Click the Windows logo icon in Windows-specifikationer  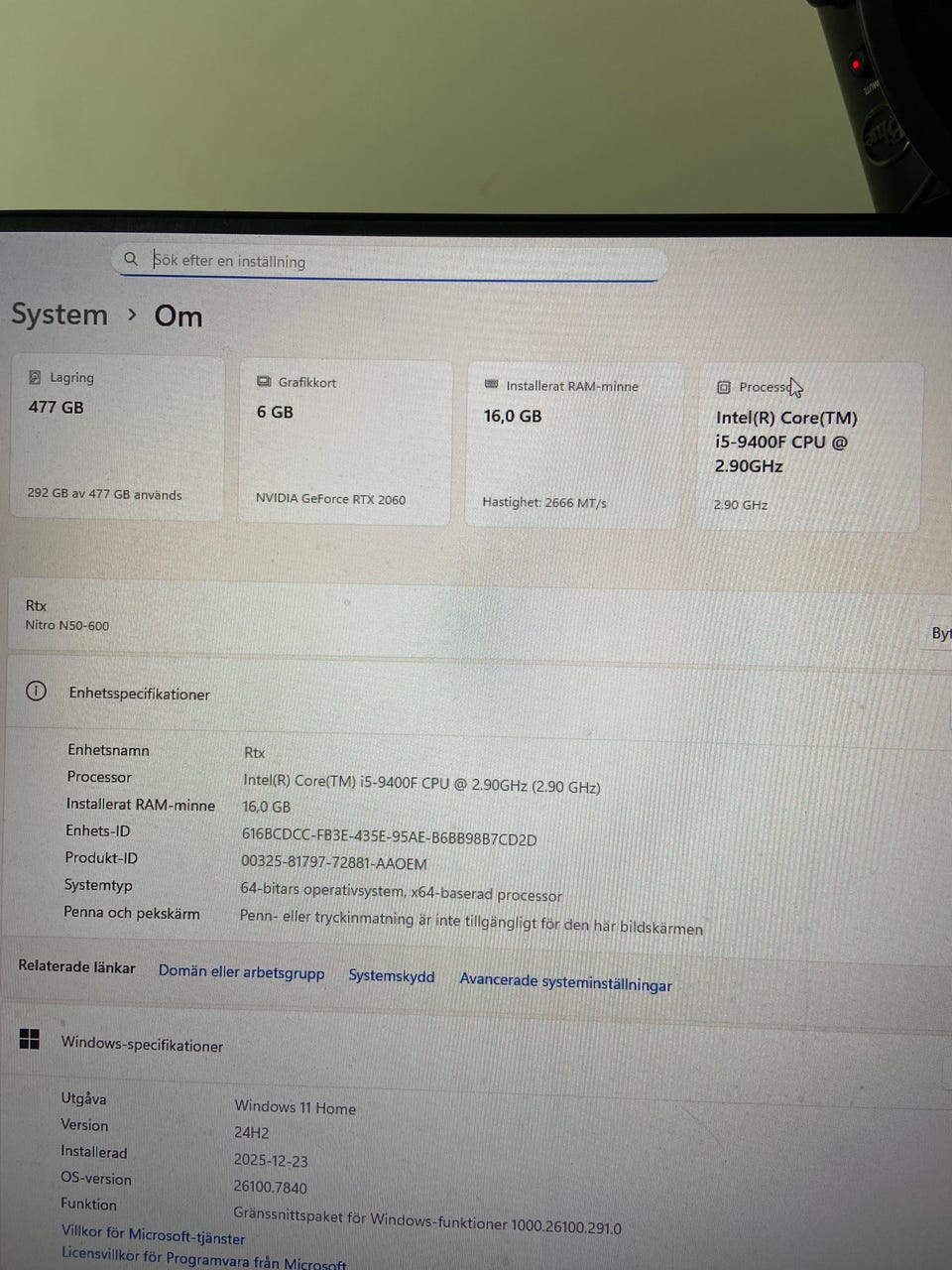click(30, 1039)
